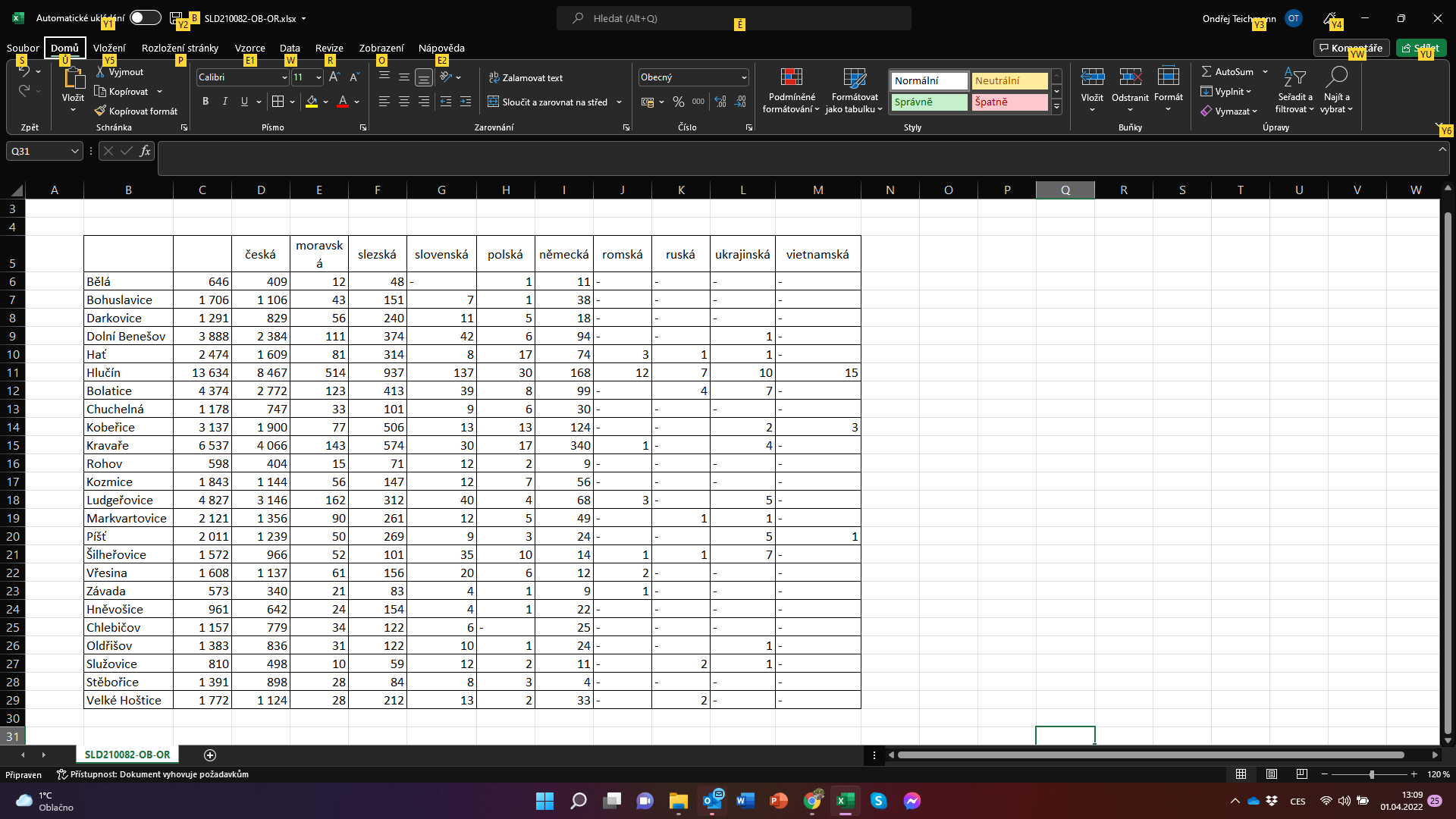Apply the Špatně cell style
The height and width of the screenshot is (819, 1456).
[x=1009, y=102]
